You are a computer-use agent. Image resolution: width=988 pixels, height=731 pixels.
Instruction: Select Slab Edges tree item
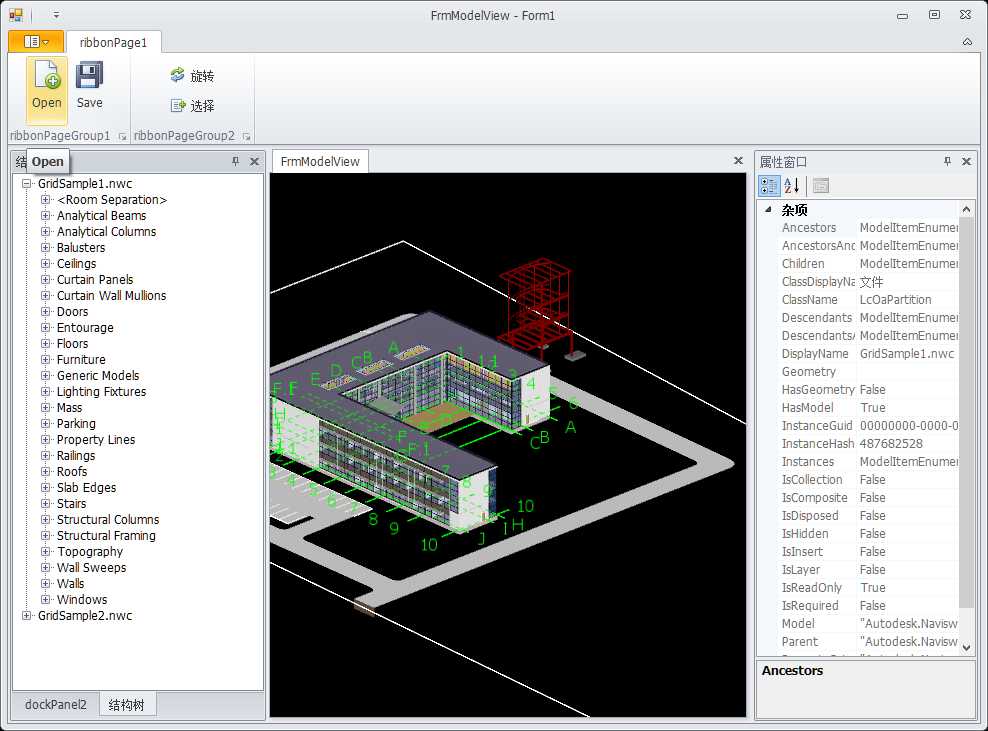coord(86,488)
